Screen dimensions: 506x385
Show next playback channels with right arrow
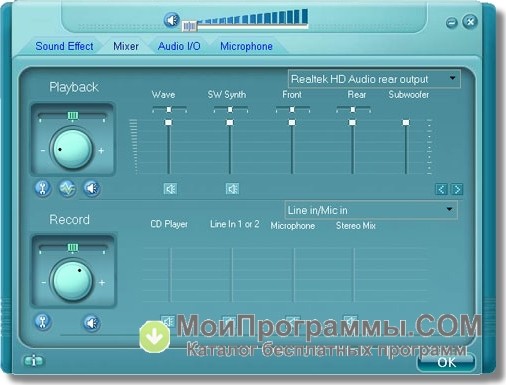pyautogui.click(x=457, y=189)
